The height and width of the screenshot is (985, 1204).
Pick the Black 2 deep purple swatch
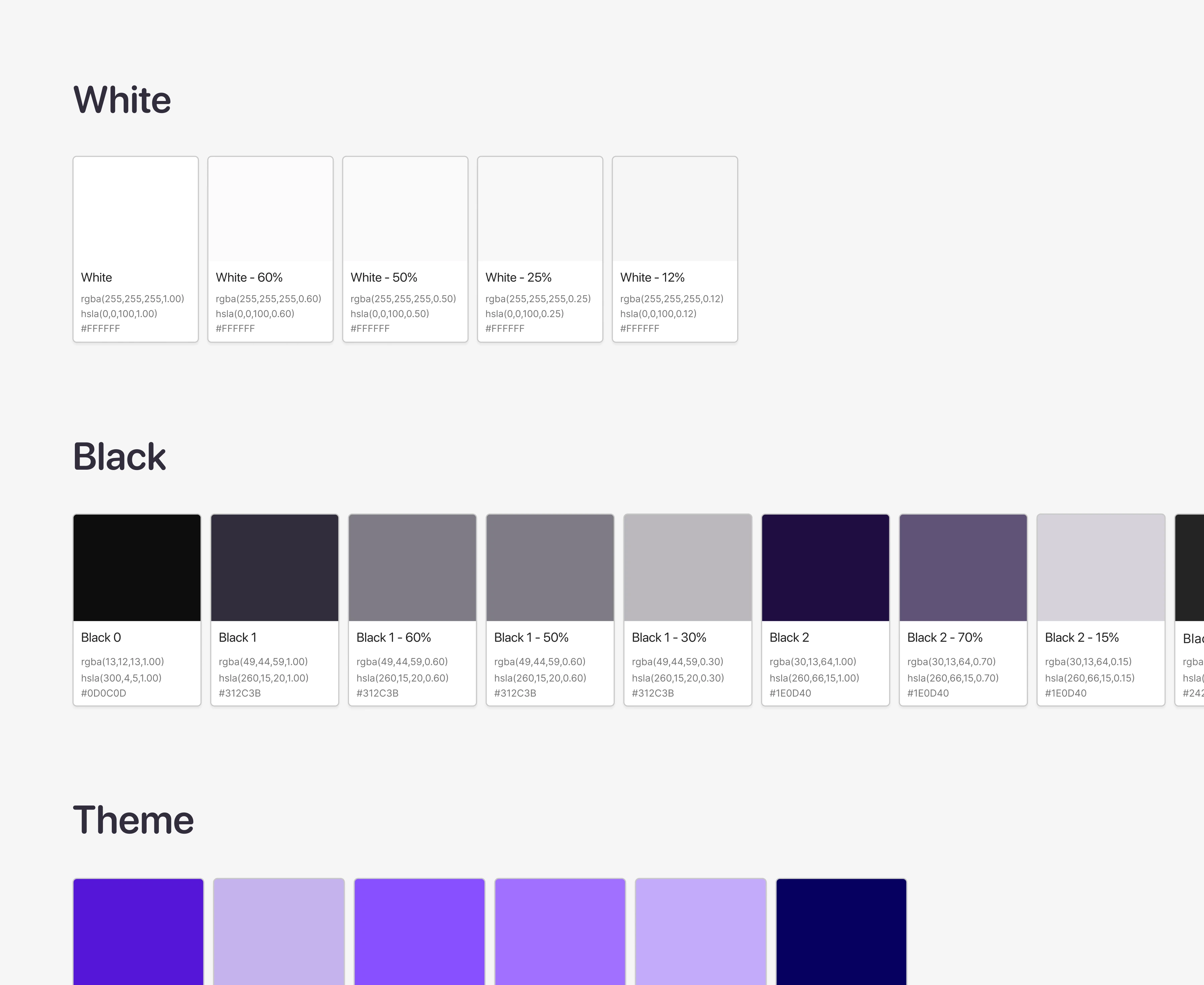[x=825, y=568]
